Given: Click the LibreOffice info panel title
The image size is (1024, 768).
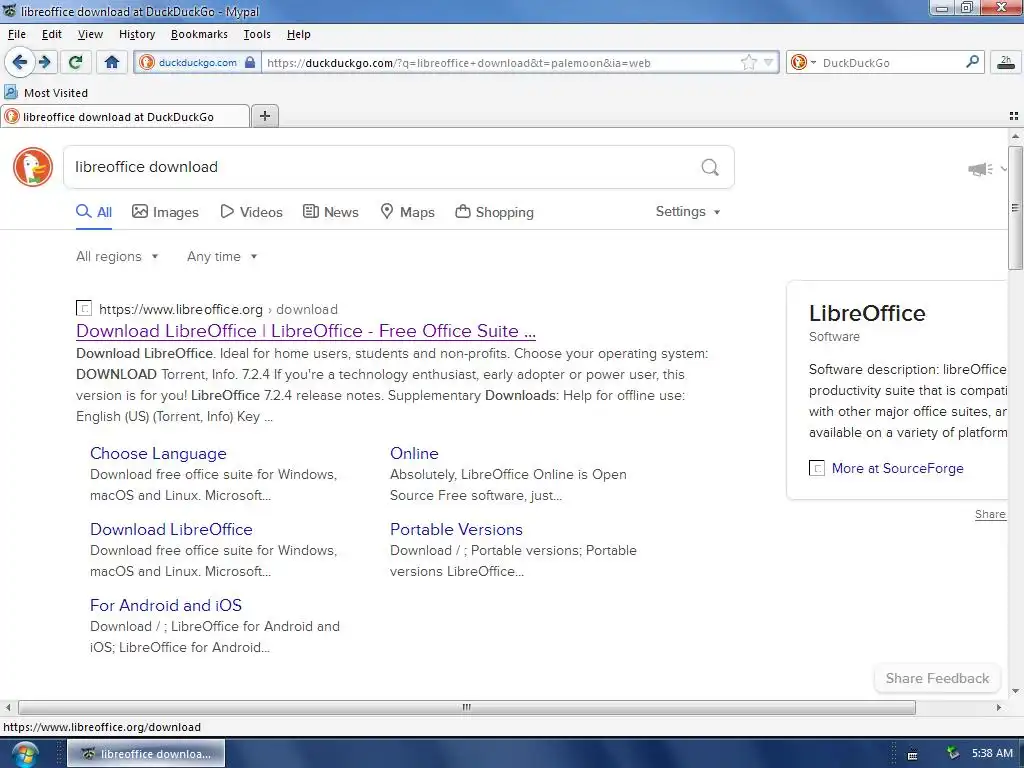Looking at the screenshot, I should pyautogui.click(x=867, y=313).
